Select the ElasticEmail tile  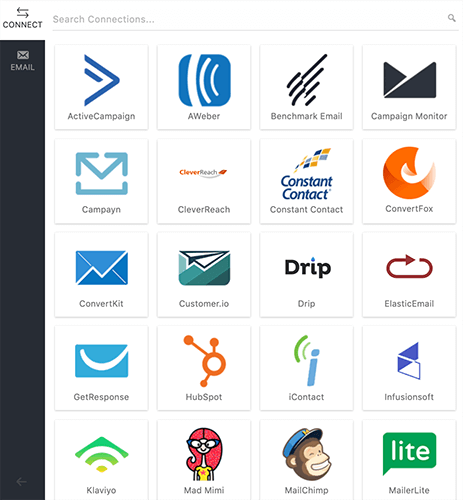409,275
